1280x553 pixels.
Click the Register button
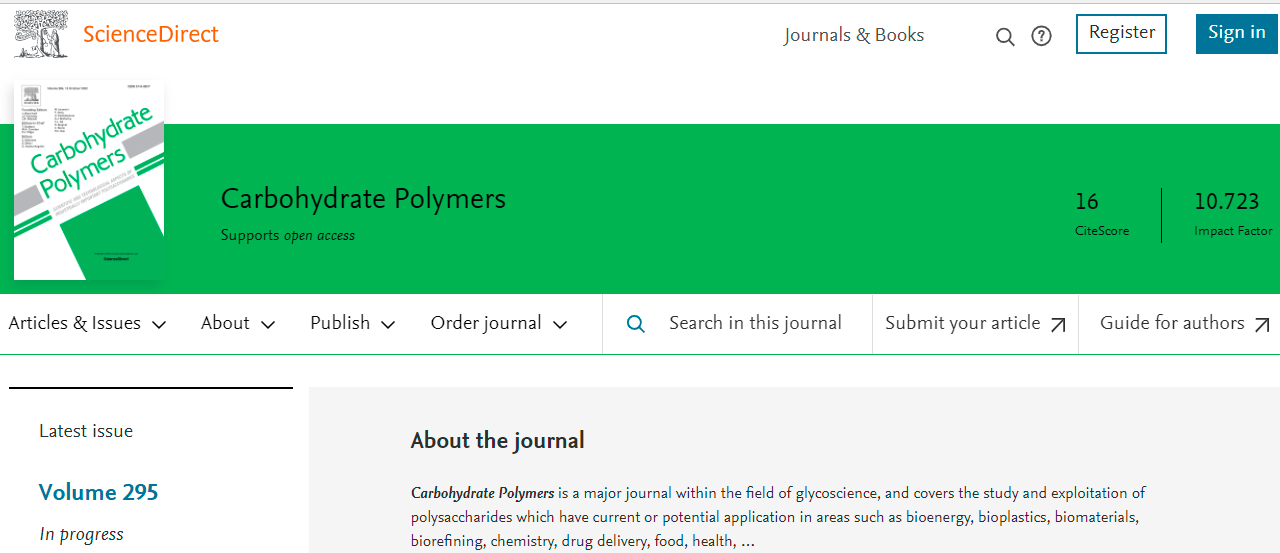point(1121,33)
